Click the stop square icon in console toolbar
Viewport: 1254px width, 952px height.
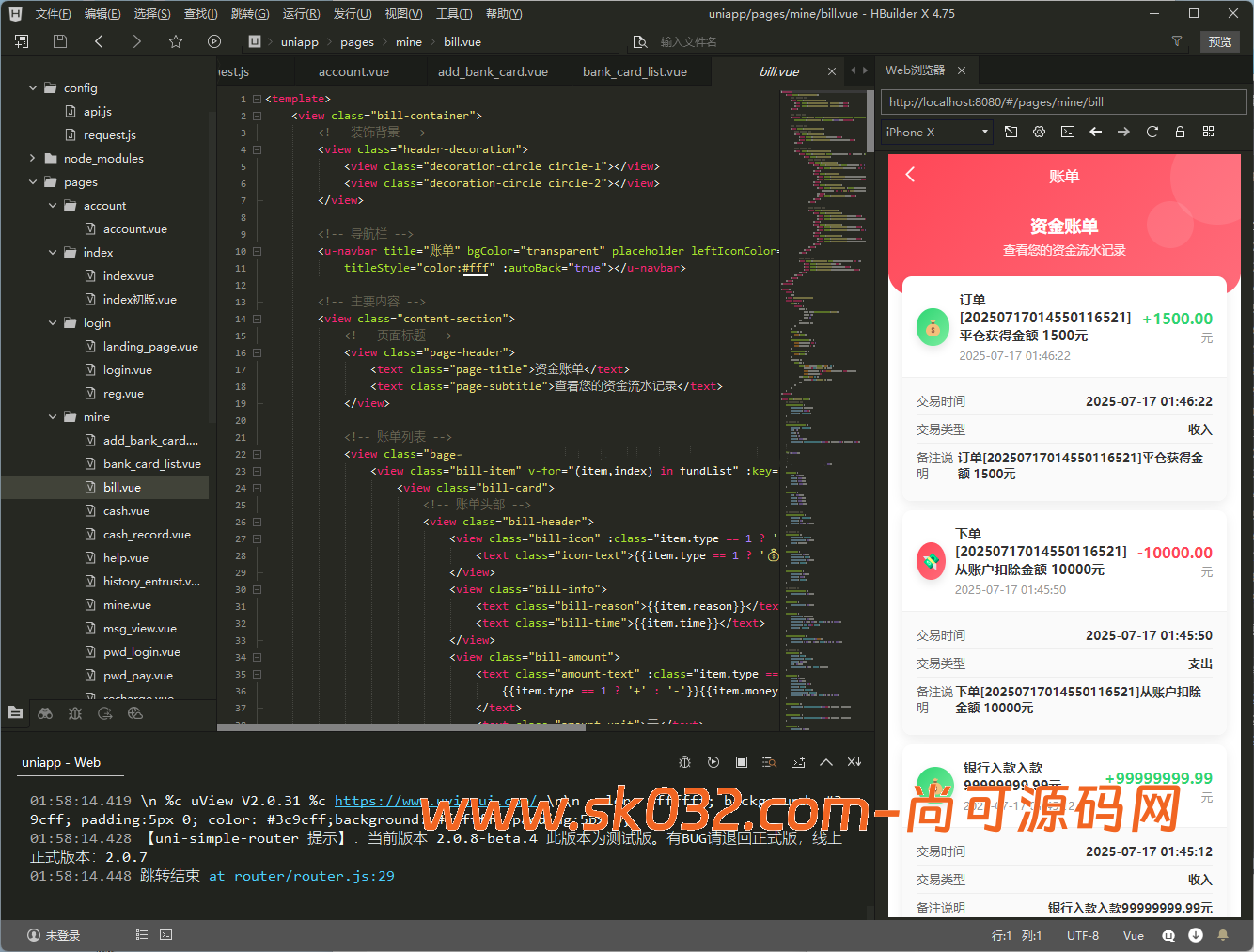[742, 762]
